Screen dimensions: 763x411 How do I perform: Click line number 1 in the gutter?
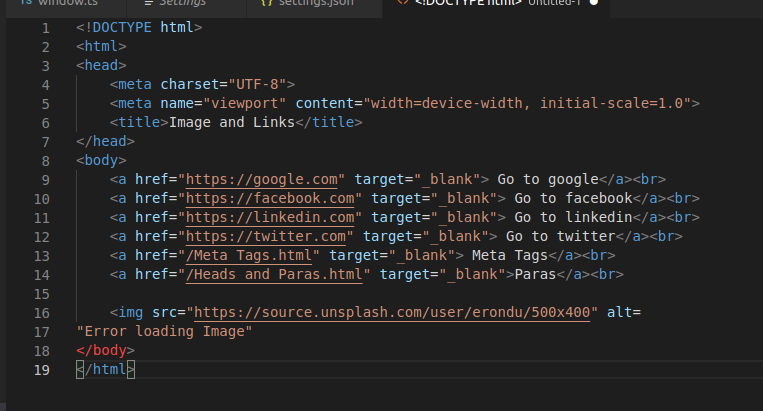tap(45, 28)
